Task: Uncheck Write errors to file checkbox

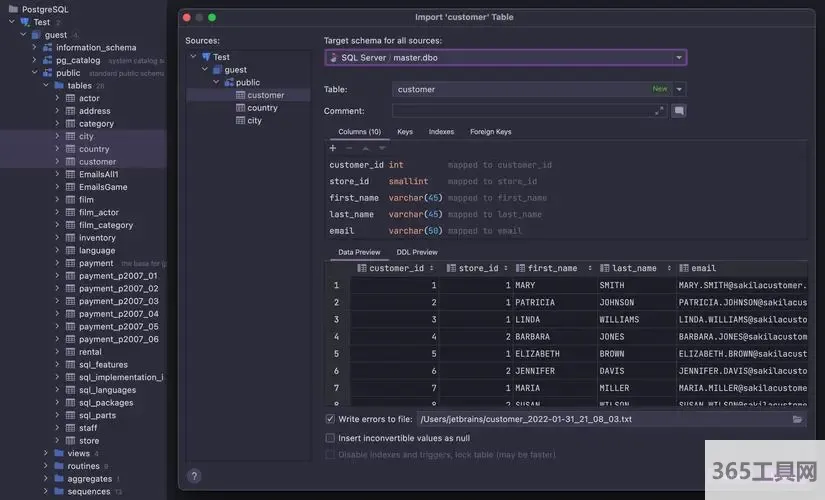Action: (x=331, y=419)
